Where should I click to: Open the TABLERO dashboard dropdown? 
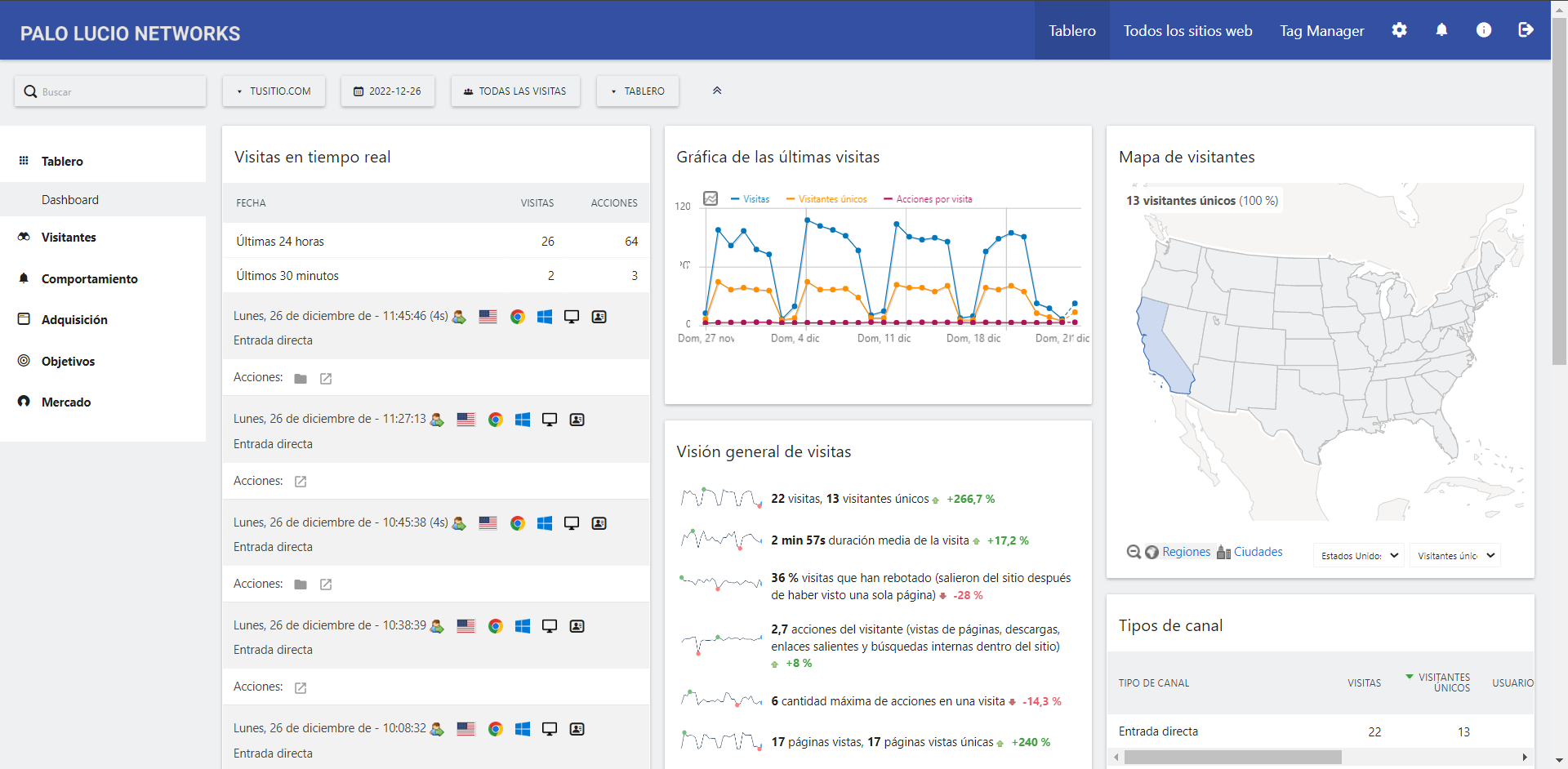coord(638,91)
